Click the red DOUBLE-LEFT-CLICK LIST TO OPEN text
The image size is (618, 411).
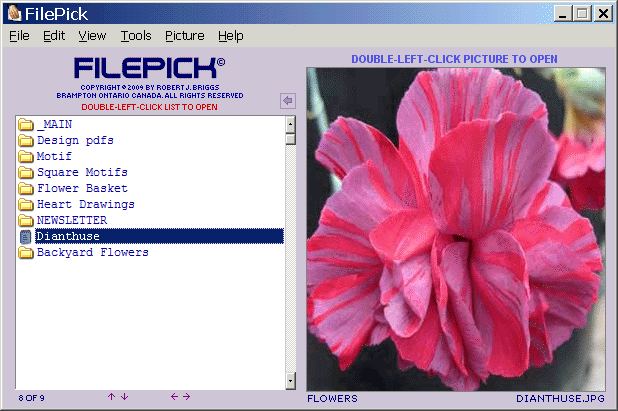coord(149,107)
